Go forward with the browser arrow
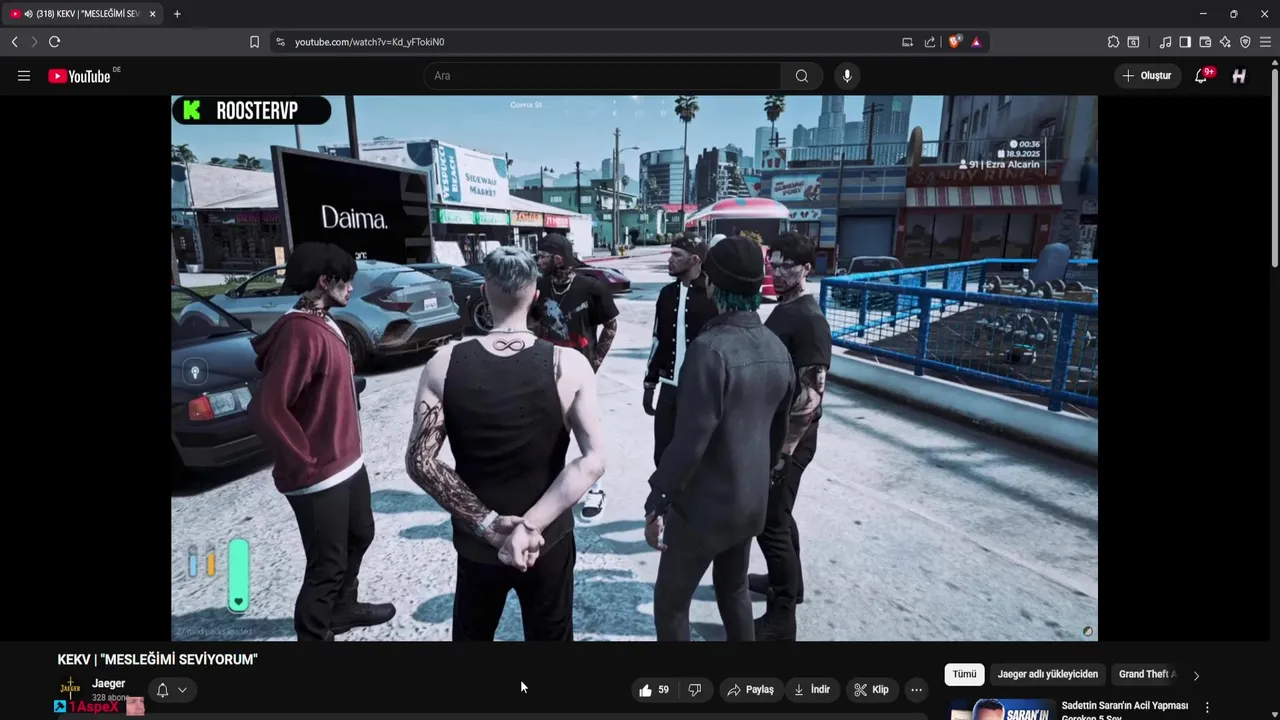Image resolution: width=1280 pixels, height=720 pixels. point(34,42)
